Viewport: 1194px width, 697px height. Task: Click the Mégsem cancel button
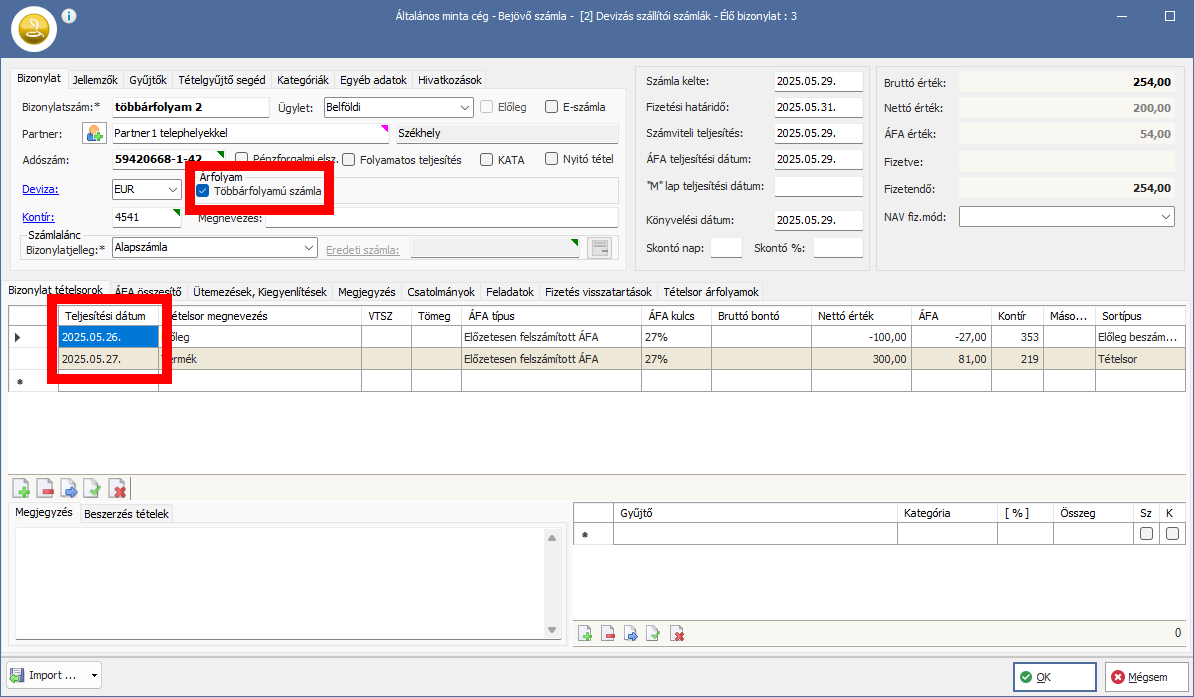pos(1147,676)
